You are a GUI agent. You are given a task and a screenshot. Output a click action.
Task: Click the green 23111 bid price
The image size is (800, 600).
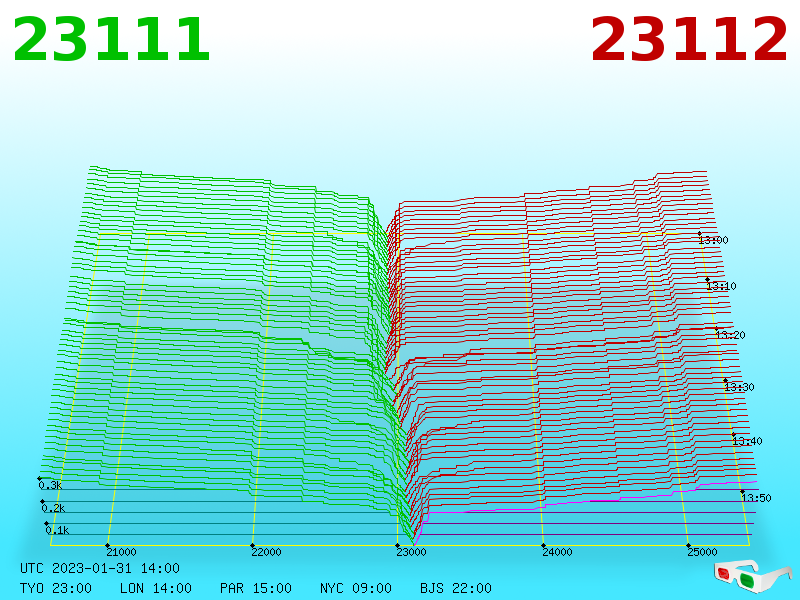pyautogui.click(x=111, y=40)
